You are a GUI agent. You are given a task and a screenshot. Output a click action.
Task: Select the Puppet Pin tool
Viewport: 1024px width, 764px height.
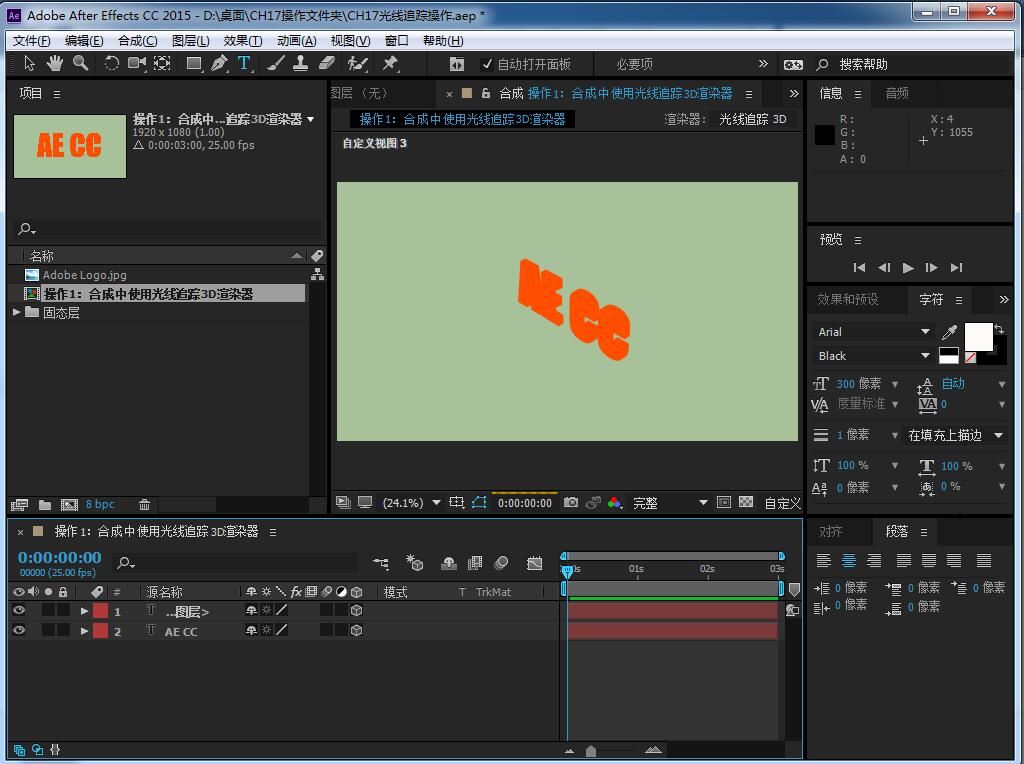click(x=390, y=63)
